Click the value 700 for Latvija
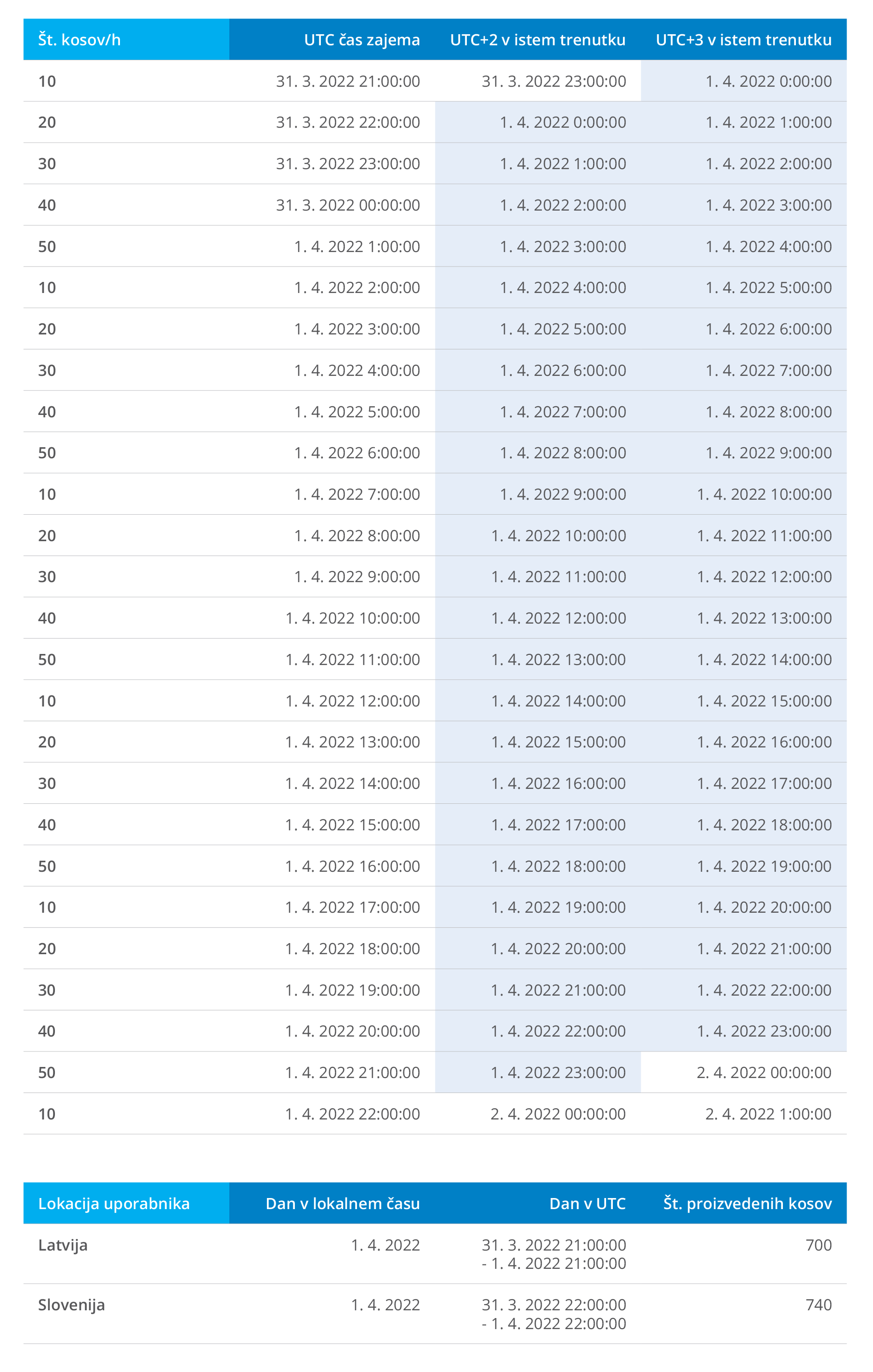Viewport: 873px width, 1372px height. 819,1246
